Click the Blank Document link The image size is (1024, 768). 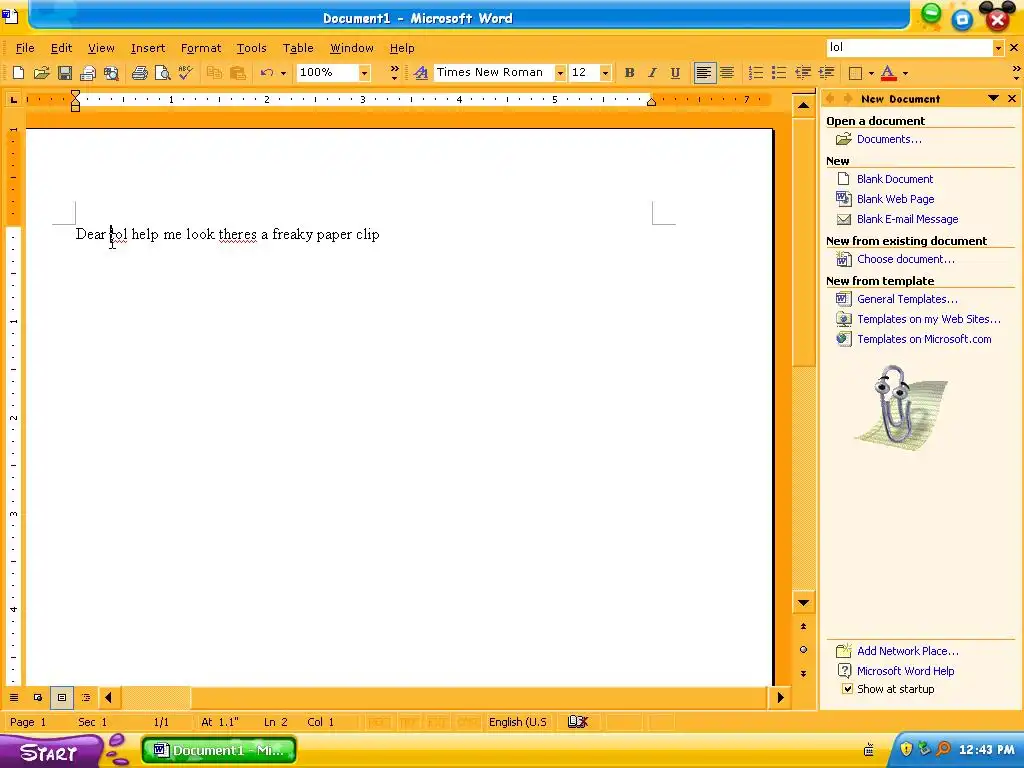(895, 179)
